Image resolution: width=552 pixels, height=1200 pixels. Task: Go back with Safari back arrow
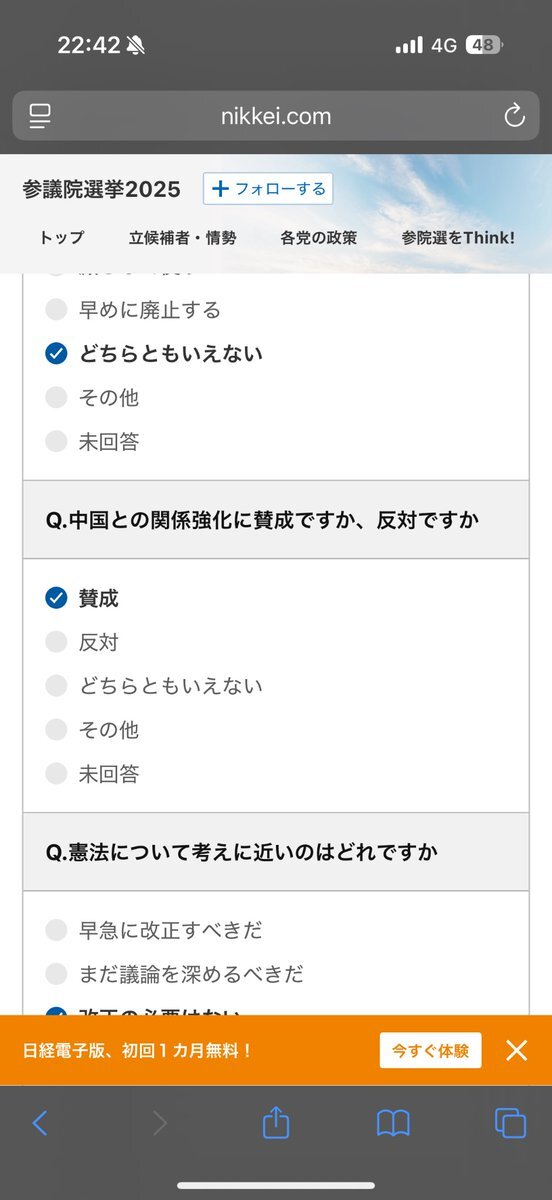pos(40,1123)
